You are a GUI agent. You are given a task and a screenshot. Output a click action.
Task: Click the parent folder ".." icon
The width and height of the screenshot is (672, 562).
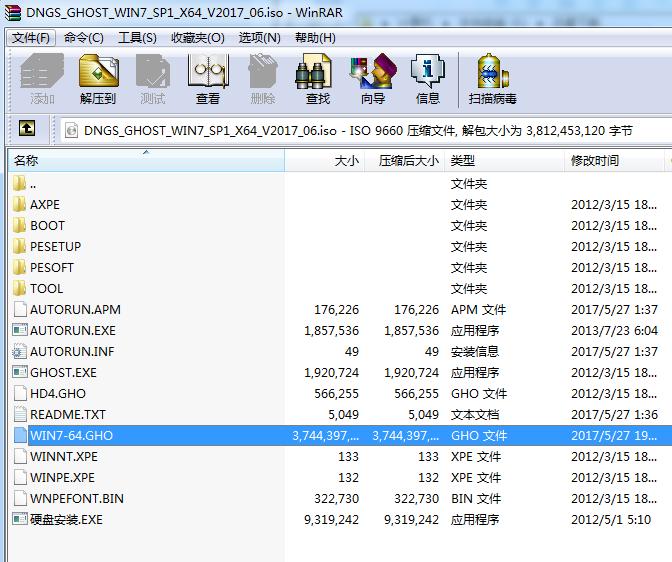pos(20,183)
